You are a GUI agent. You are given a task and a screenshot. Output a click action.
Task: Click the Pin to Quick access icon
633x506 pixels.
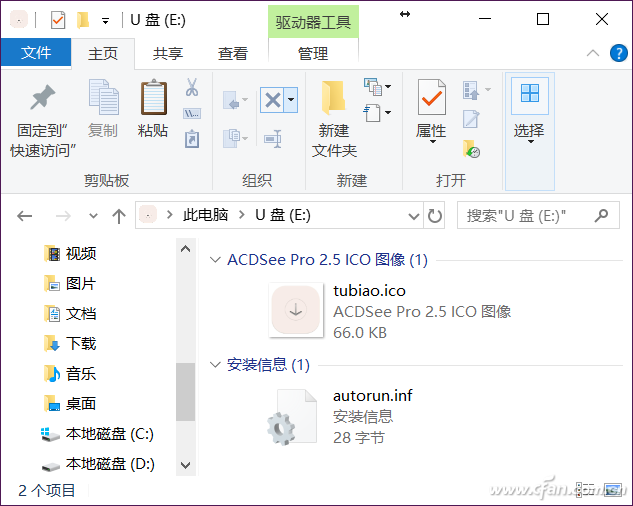(42, 97)
